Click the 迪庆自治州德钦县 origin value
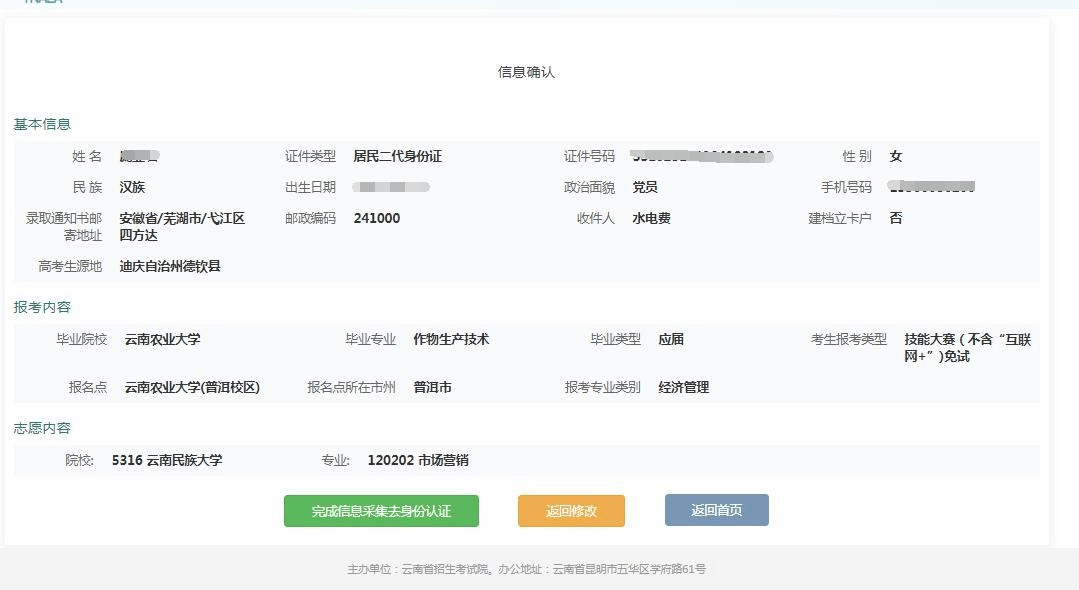This screenshot has height=590, width=1079. click(x=170, y=266)
